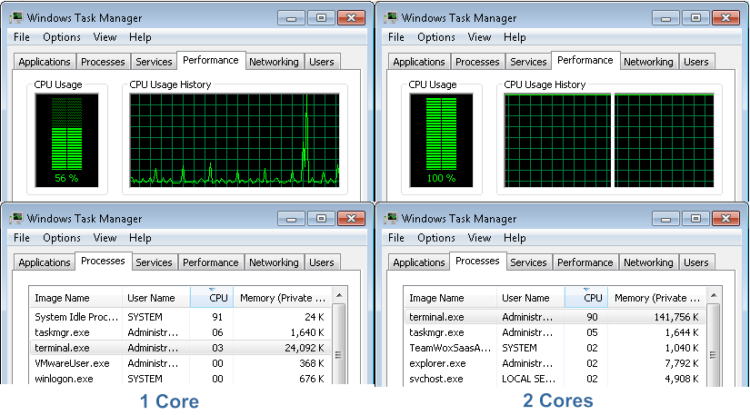Maximize the top-right Task Manager window

coord(695,18)
